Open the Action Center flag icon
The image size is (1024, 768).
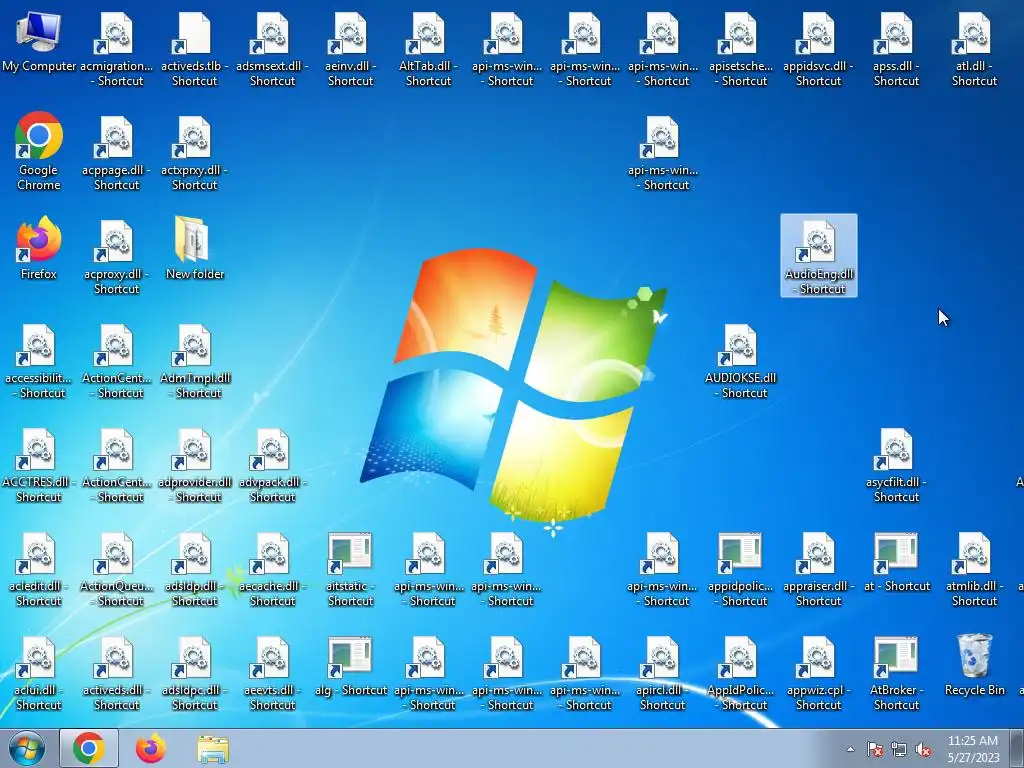(874, 749)
